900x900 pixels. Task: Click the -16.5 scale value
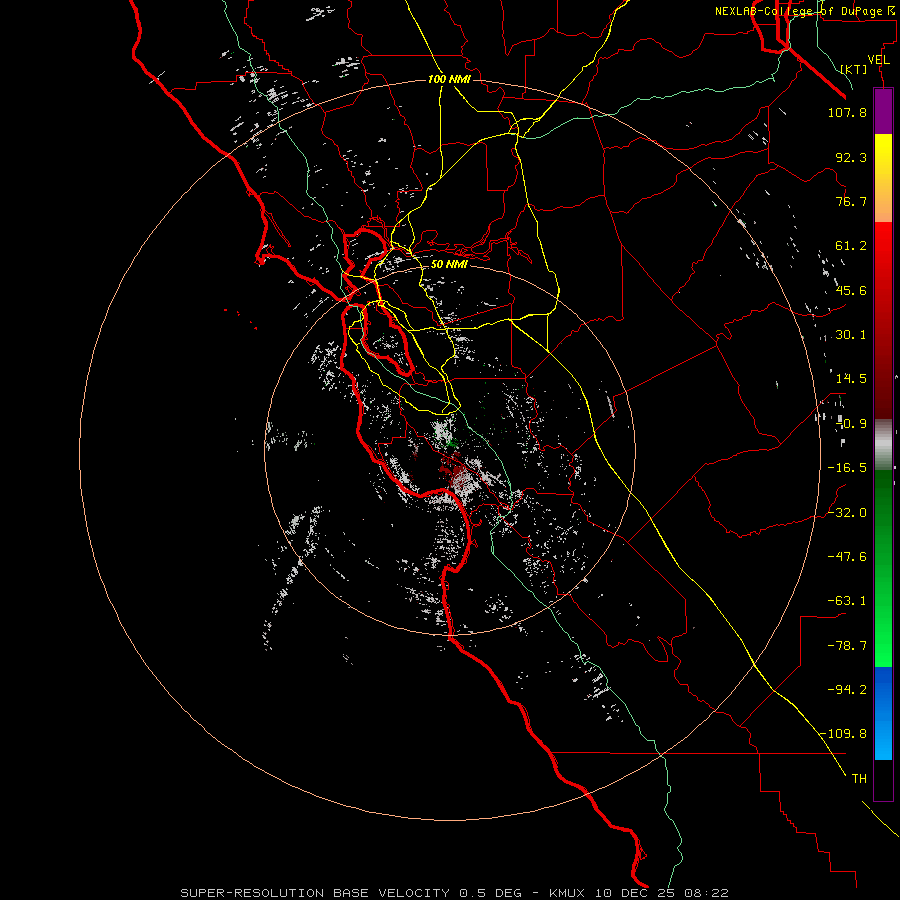[x=847, y=468]
